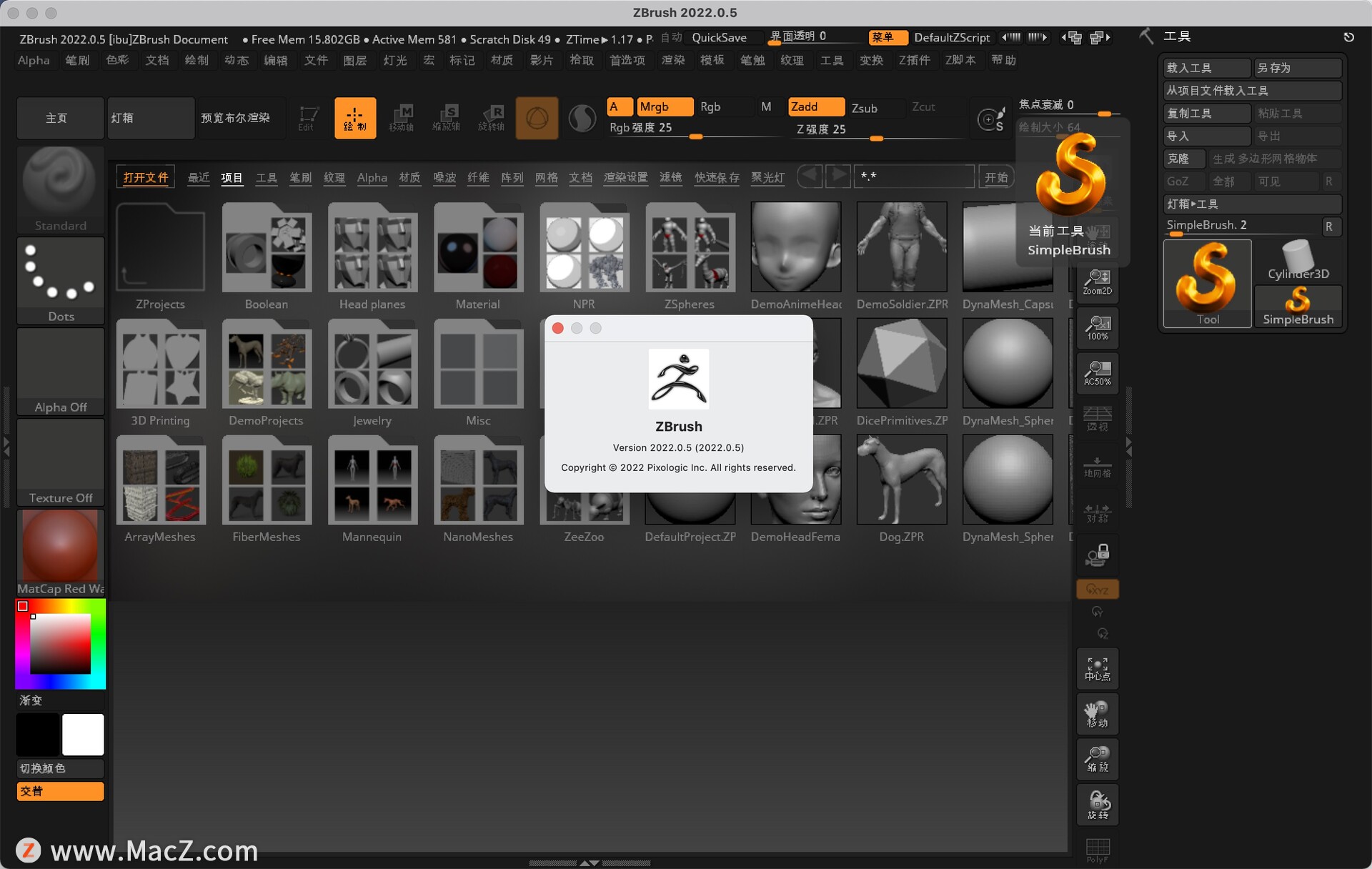Switch to the 网格 LightBox tab

tap(546, 177)
